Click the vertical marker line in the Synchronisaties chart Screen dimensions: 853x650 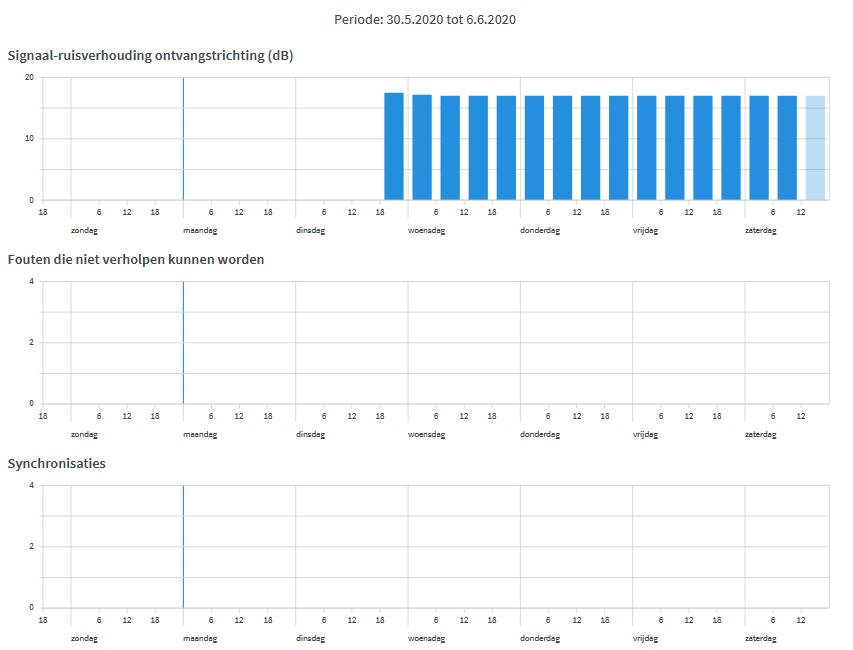[x=183, y=547]
